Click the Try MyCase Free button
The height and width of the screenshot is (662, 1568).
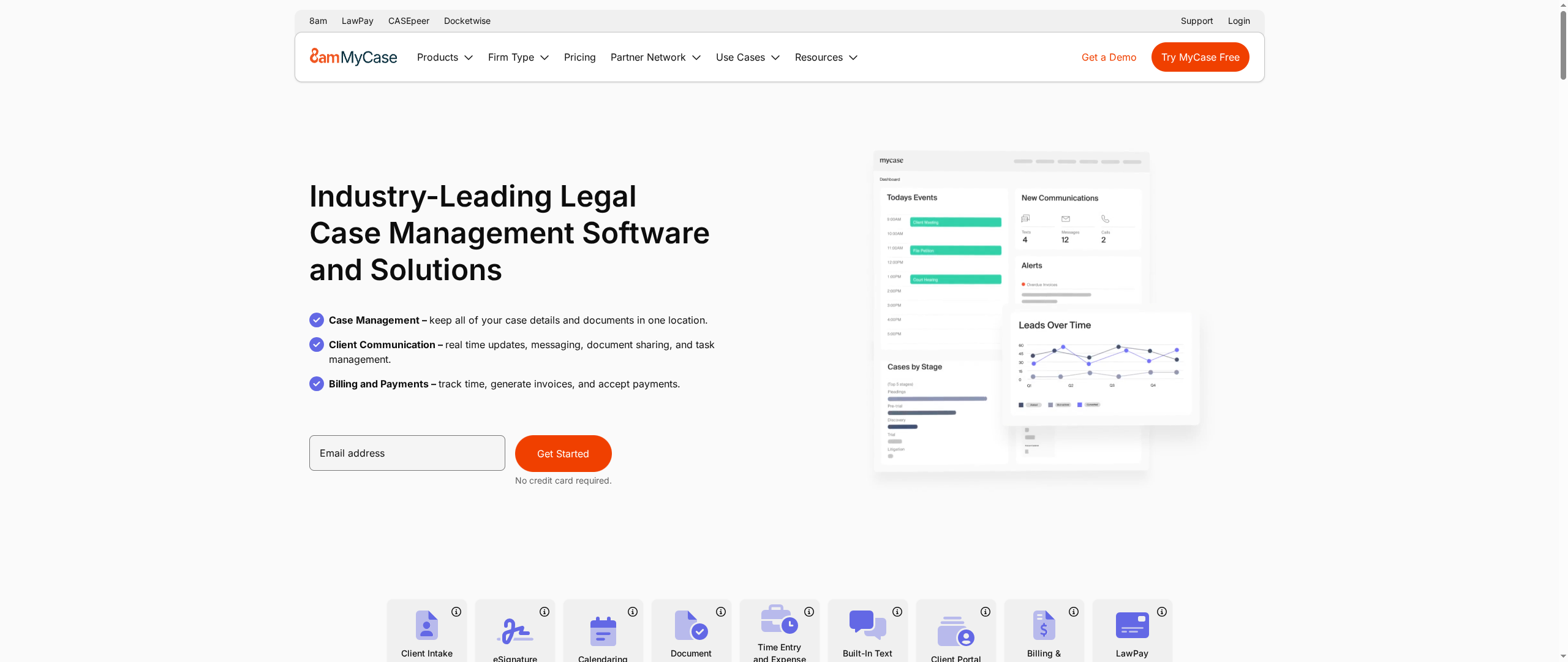click(1200, 57)
